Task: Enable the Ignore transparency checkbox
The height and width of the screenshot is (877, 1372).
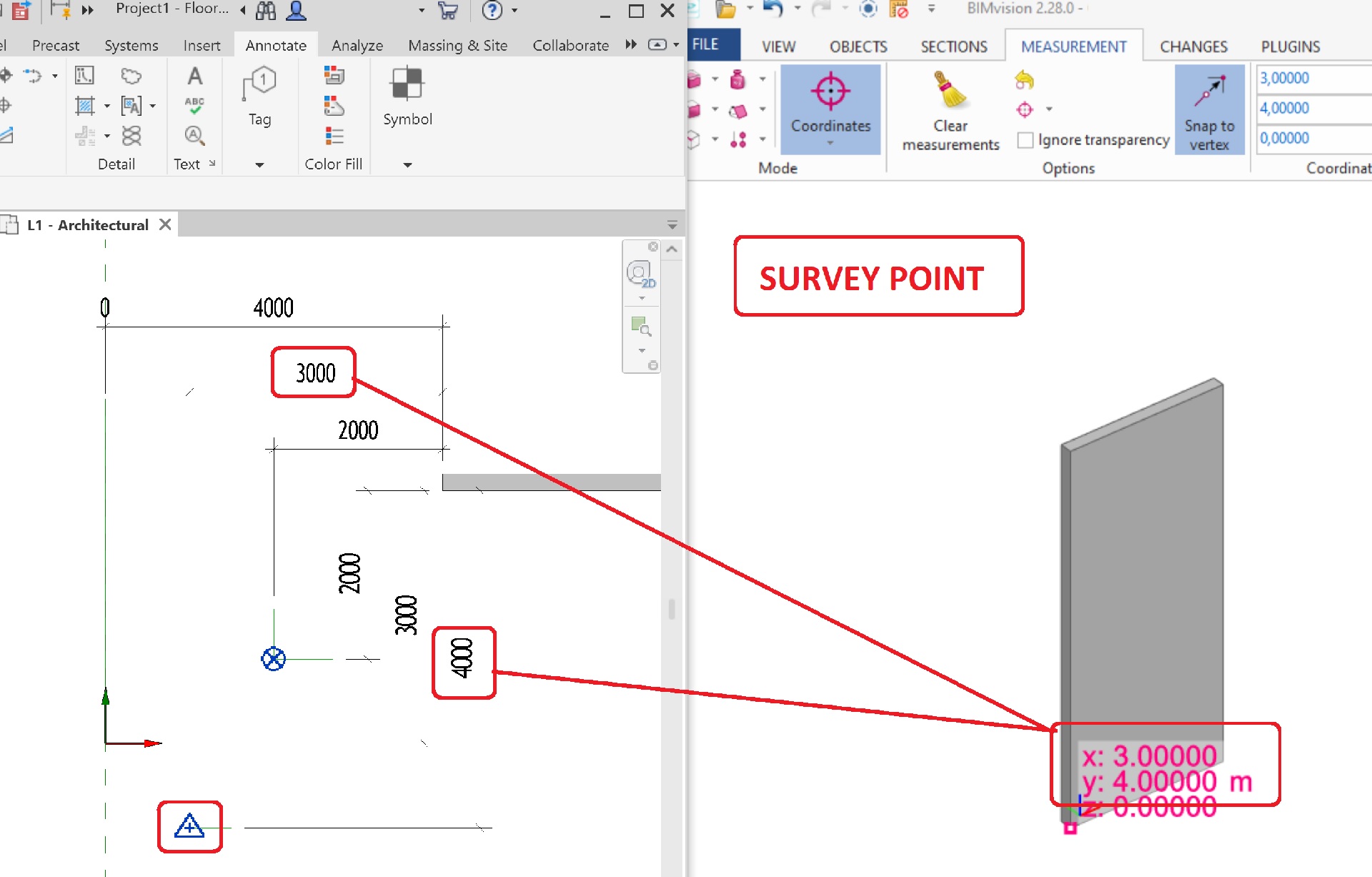Action: (x=1027, y=139)
